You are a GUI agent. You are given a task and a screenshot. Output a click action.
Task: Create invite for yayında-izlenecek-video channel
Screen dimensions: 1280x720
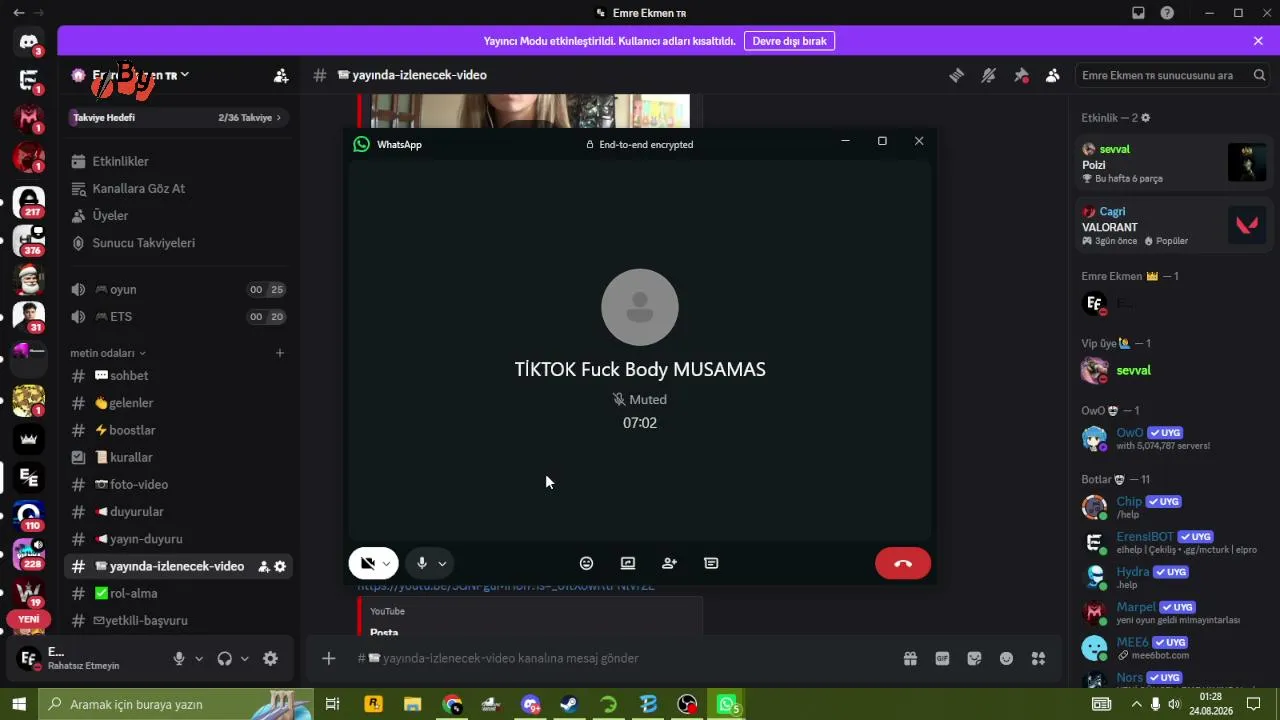(264, 566)
